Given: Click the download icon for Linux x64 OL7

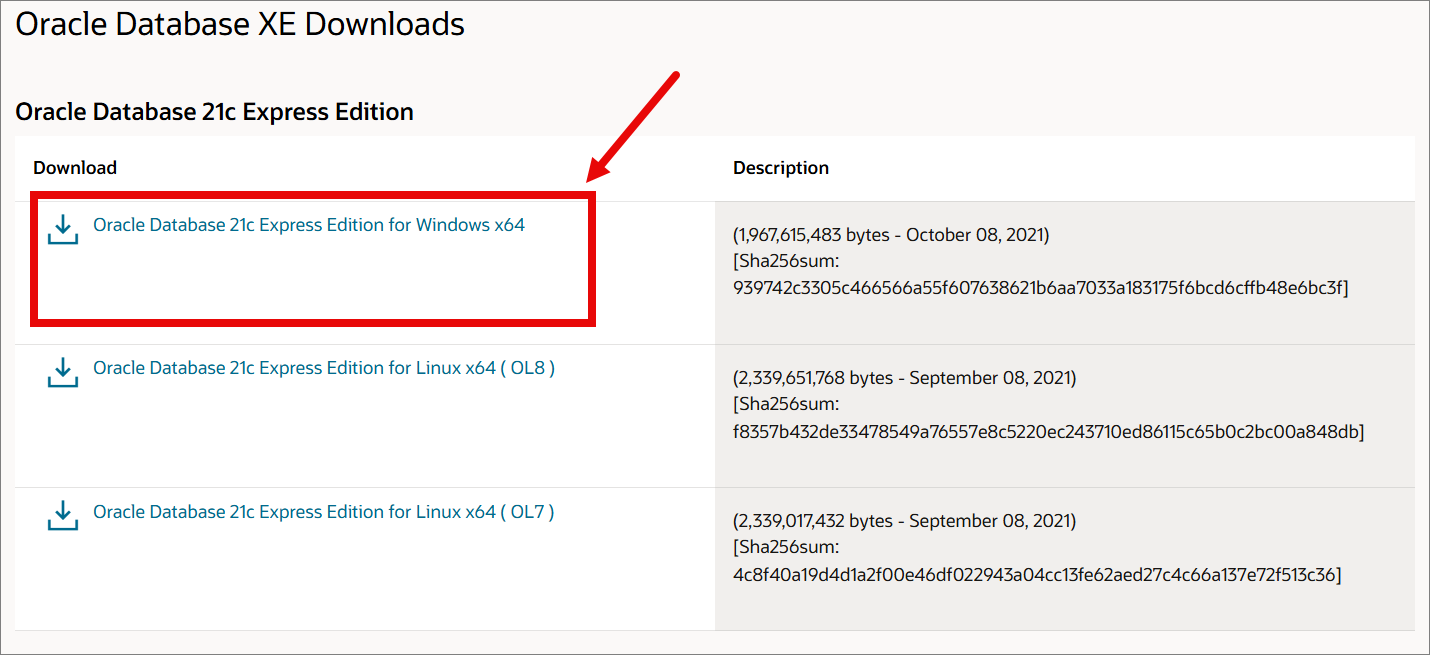Looking at the screenshot, I should pyautogui.click(x=63, y=515).
